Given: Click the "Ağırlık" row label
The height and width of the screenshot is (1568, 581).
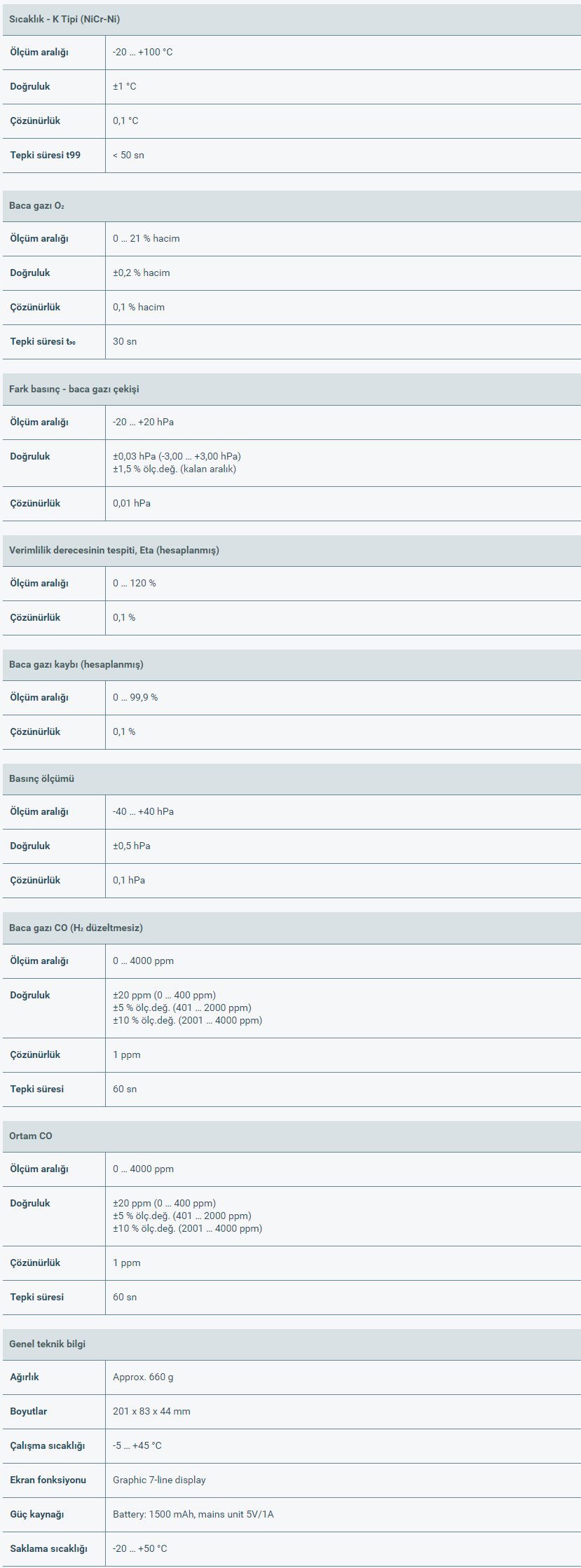Looking at the screenshot, I should [25, 1377].
